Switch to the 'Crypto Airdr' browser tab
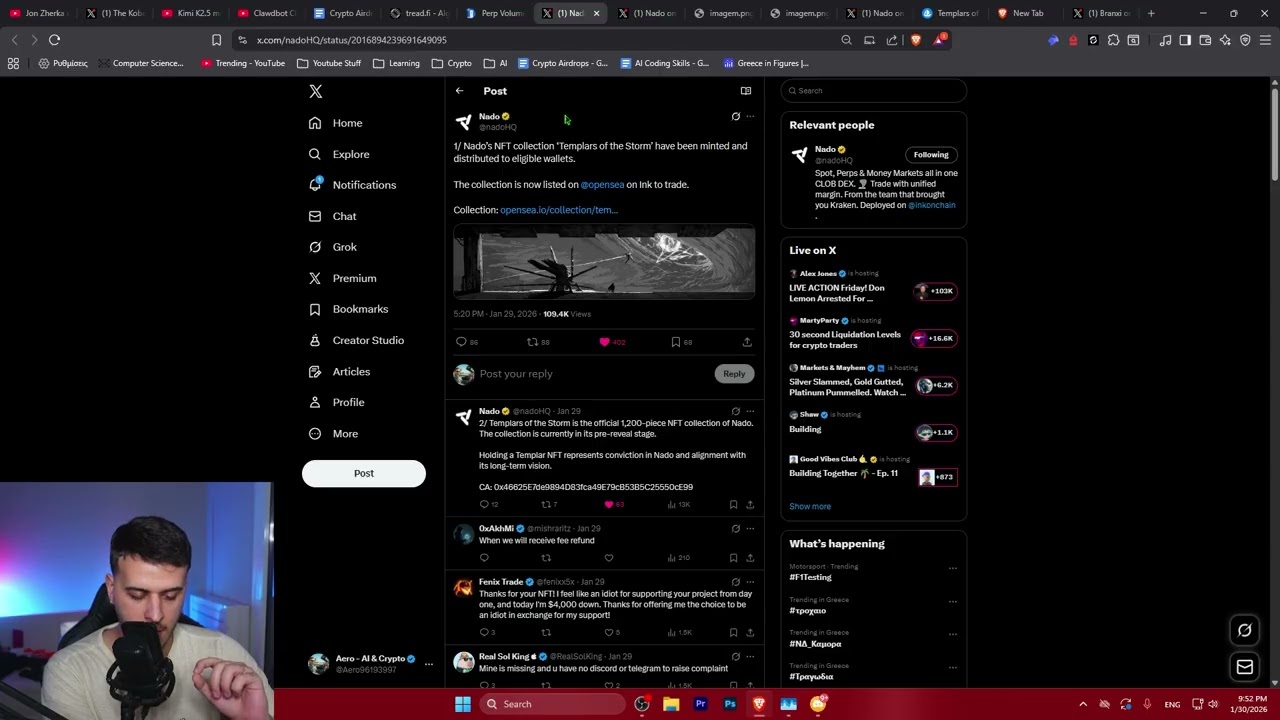Screen dimensions: 1280x720 342,13
